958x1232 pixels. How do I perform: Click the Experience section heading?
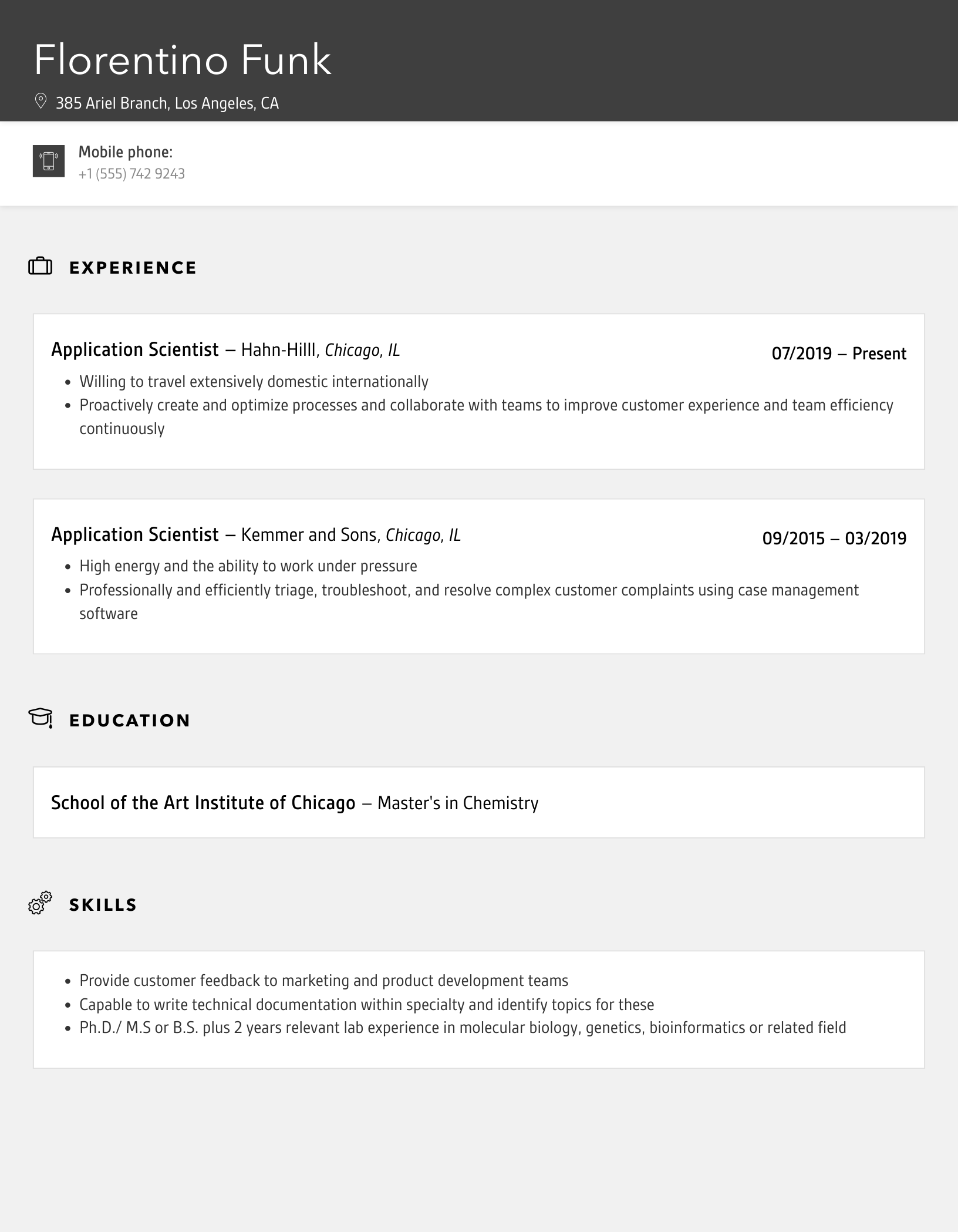point(133,268)
